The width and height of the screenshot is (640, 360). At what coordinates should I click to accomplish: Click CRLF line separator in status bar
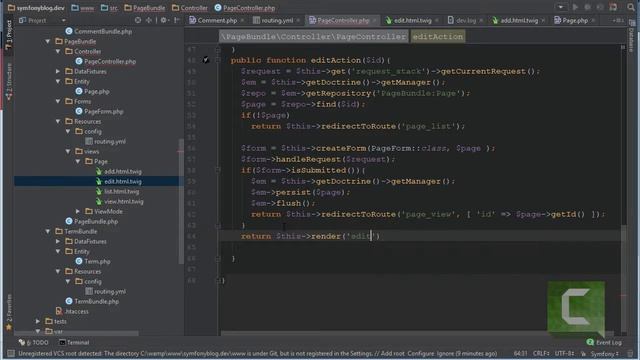click(541, 353)
